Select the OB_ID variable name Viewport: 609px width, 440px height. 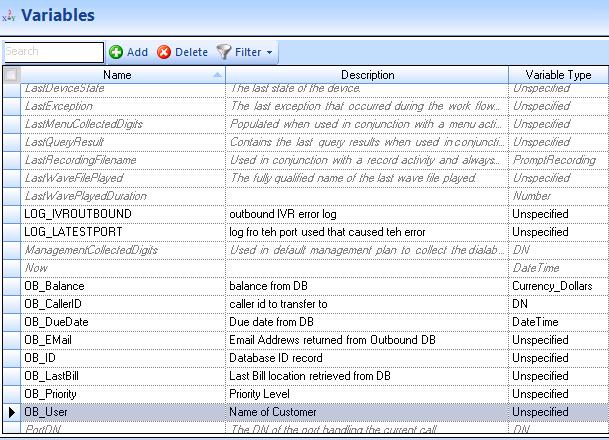click(40, 358)
